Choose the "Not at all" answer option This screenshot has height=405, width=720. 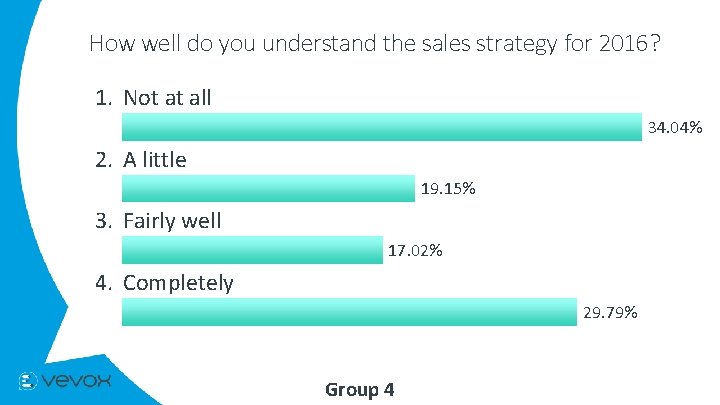(167, 97)
